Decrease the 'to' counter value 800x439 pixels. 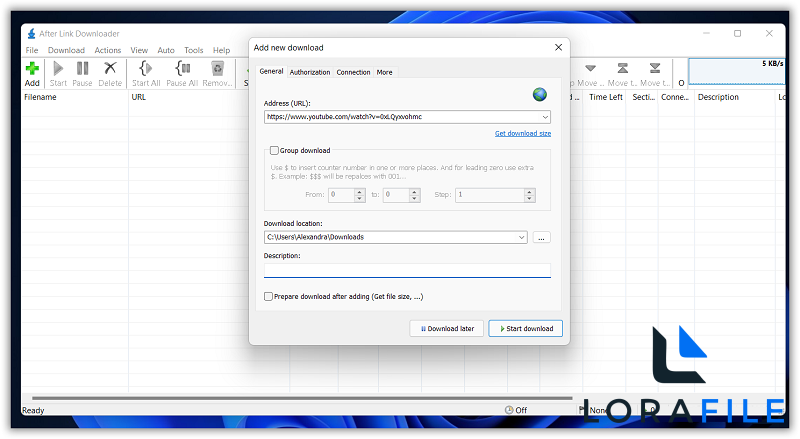pyautogui.click(x=415, y=199)
